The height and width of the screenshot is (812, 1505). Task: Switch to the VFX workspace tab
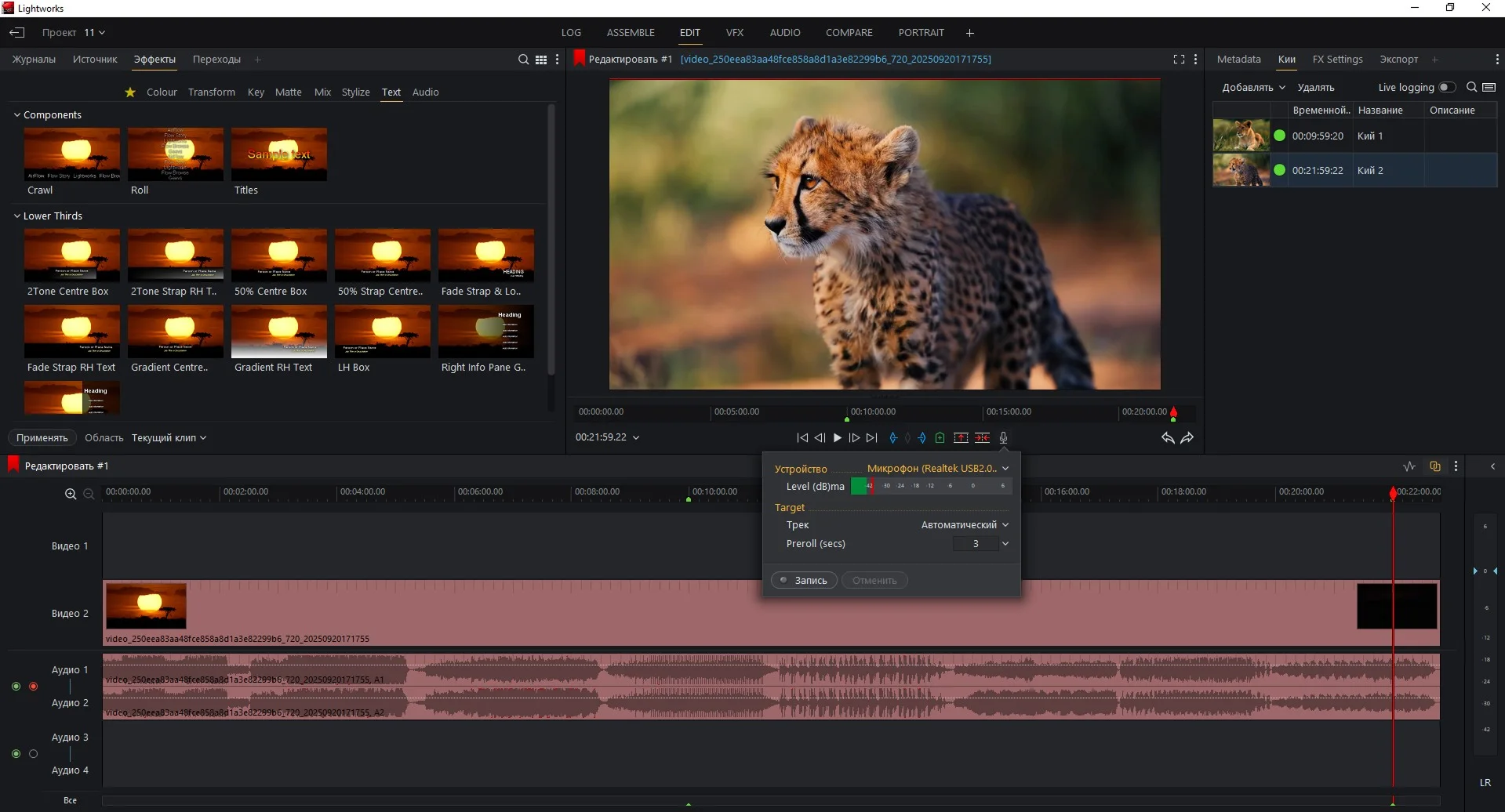(734, 33)
